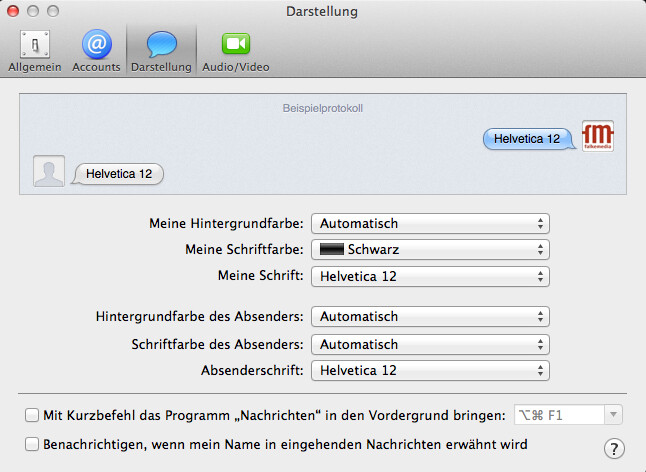The height and width of the screenshot is (472, 646).
Task: Click the Meine Schrift label
Action: click(261, 276)
